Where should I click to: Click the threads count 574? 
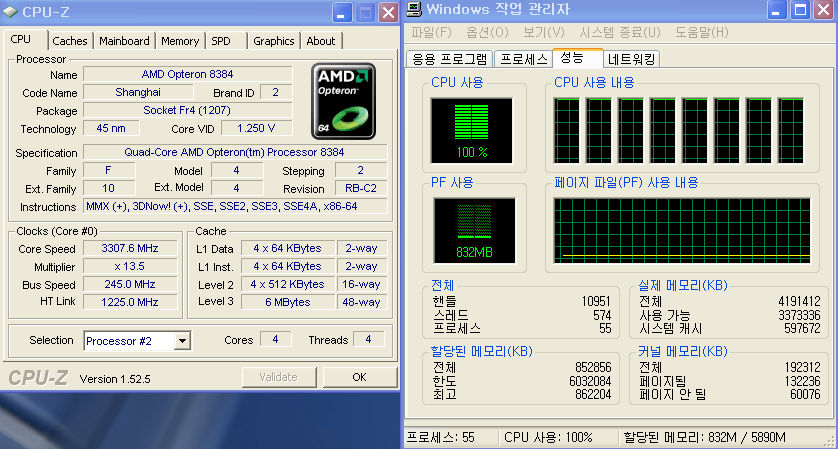pyautogui.click(x=602, y=315)
